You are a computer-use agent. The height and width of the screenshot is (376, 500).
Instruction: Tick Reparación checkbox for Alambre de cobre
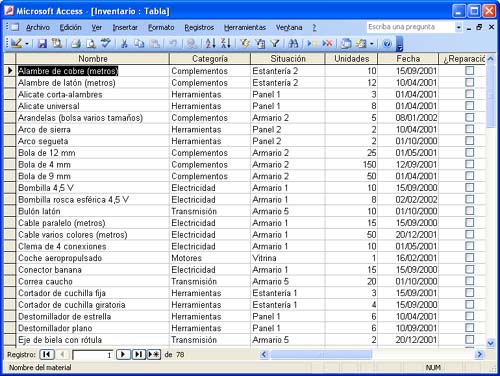[x=469, y=70]
